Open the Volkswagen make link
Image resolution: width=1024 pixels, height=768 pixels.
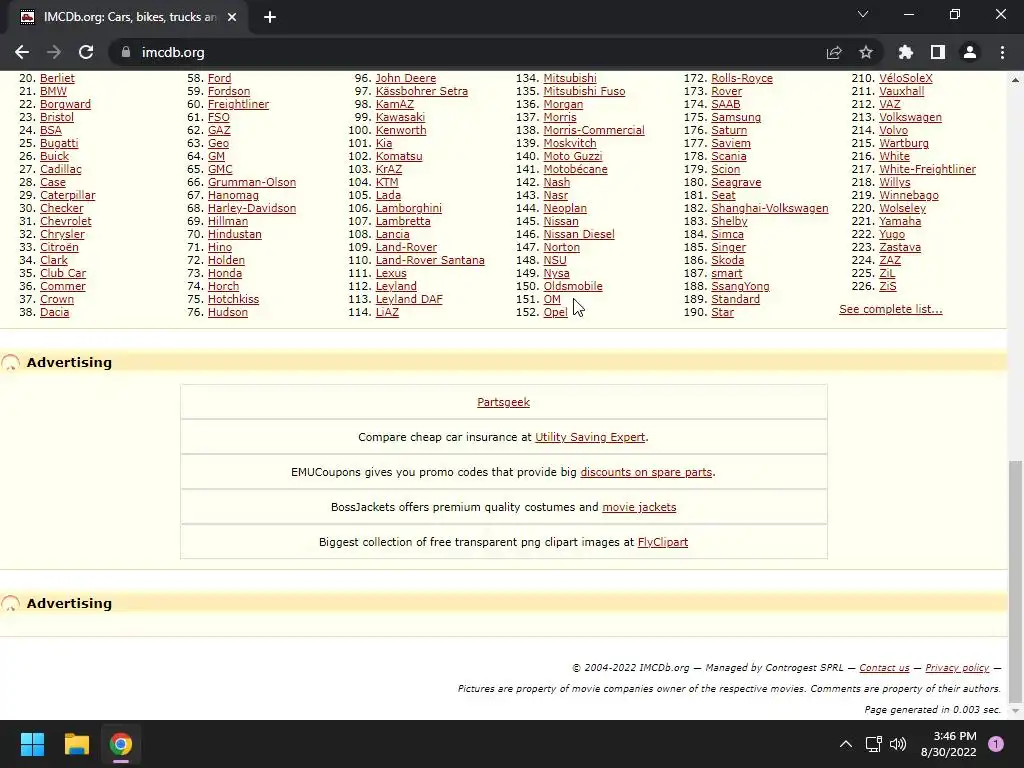pyautogui.click(x=910, y=118)
